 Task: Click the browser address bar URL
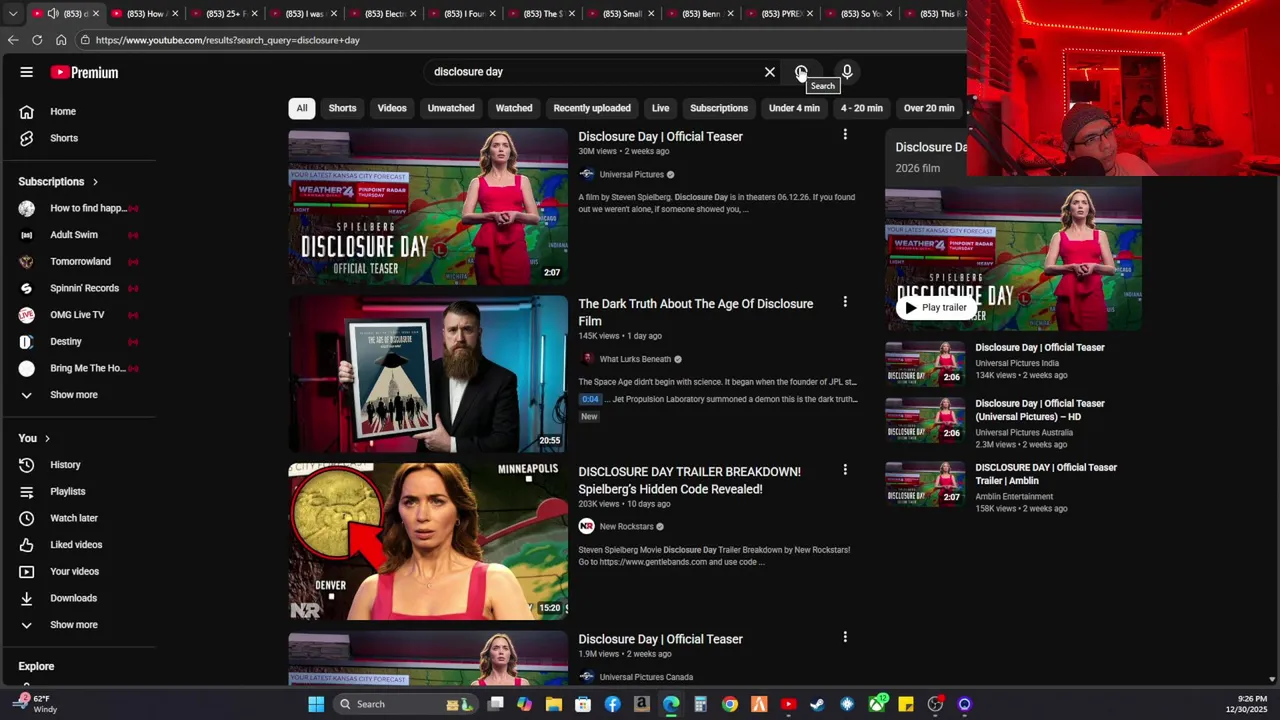point(228,40)
